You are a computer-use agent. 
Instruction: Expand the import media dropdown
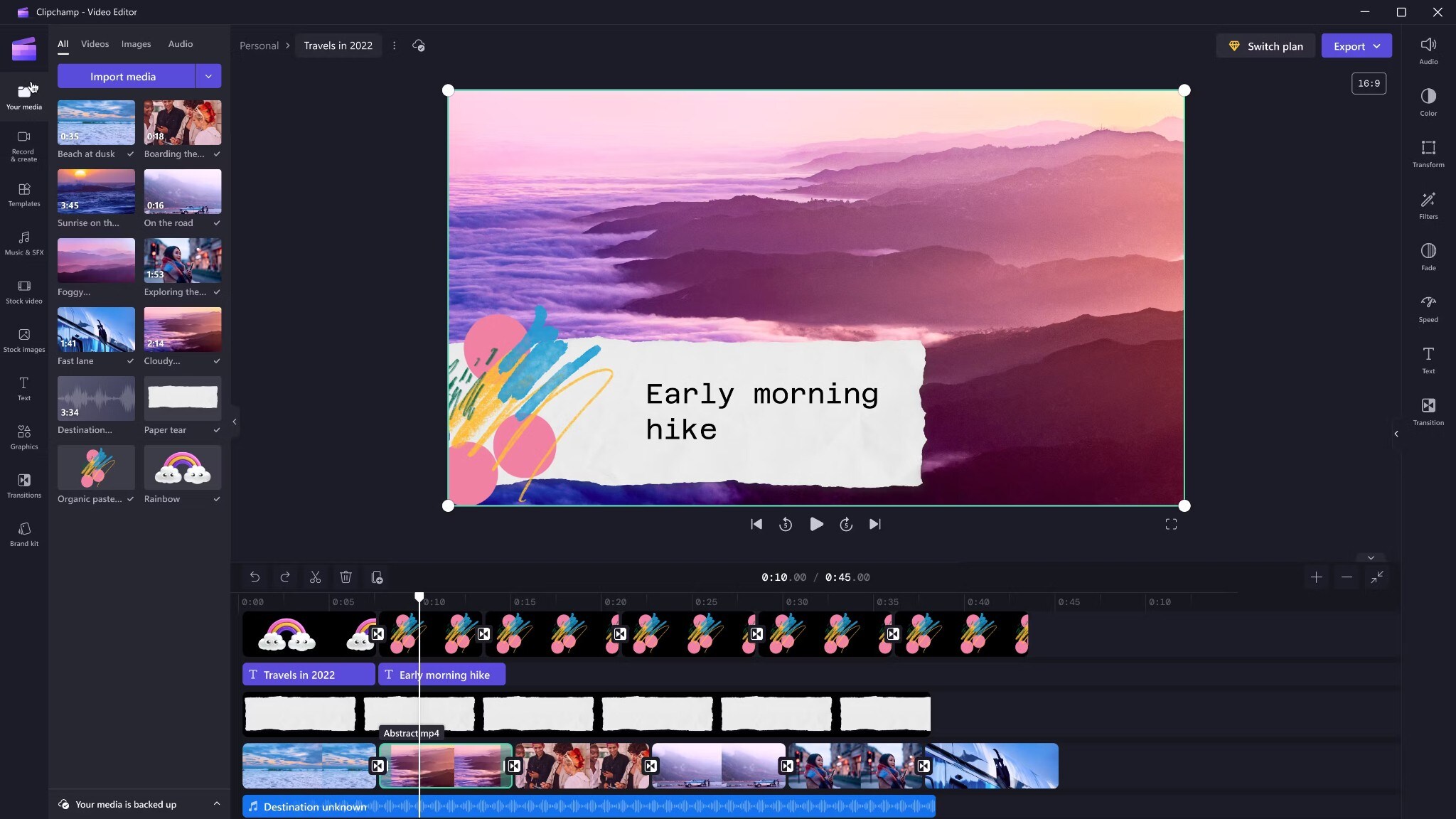(208, 75)
